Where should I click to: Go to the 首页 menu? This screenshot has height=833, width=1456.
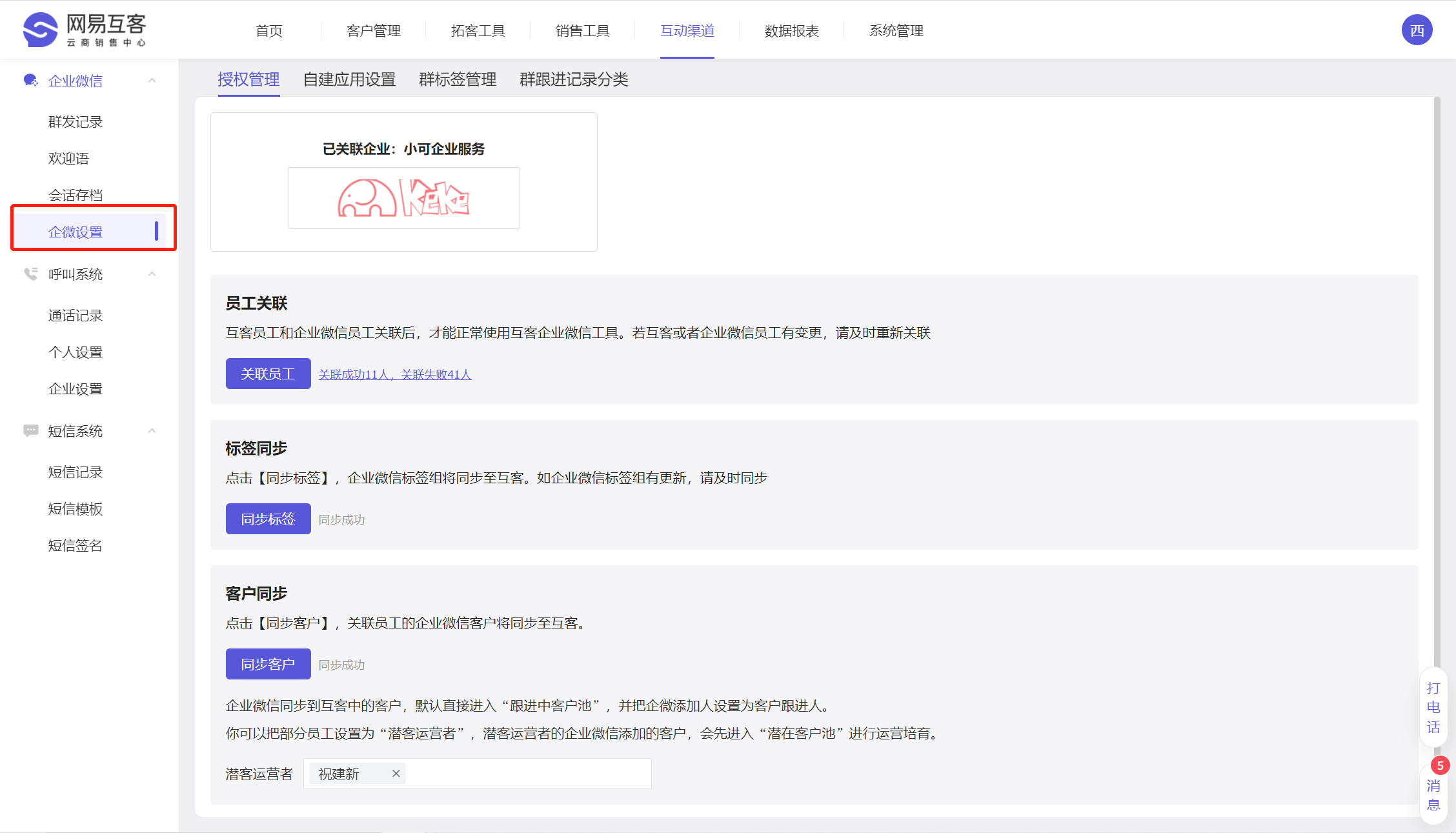(x=269, y=30)
